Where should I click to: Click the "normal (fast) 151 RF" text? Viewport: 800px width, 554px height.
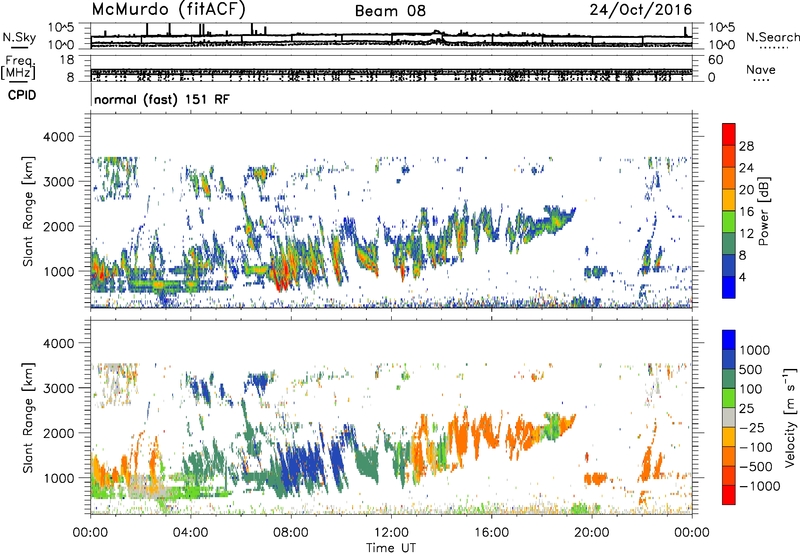click(x=162, y=99)
